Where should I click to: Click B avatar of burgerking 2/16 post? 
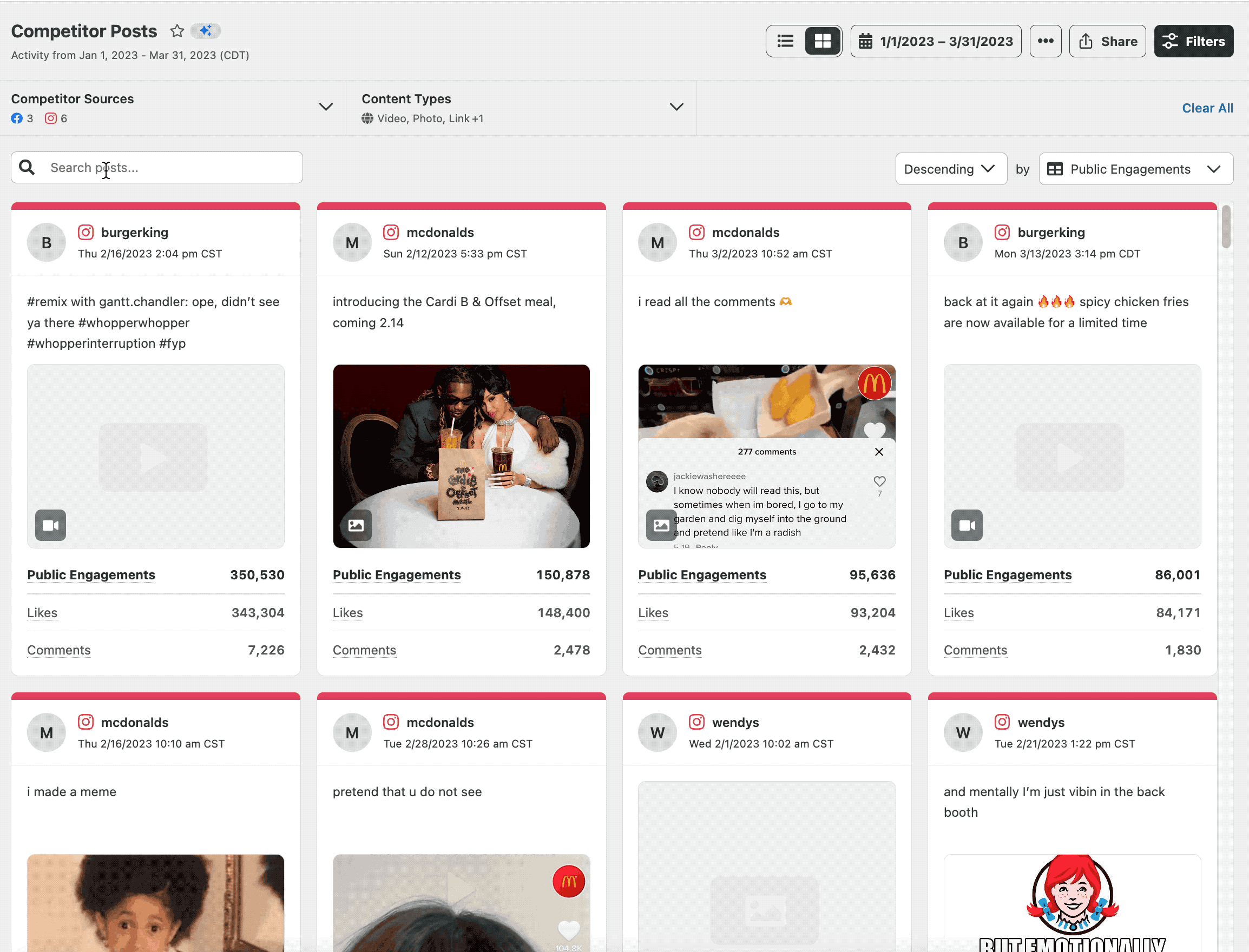pos(47,242)
